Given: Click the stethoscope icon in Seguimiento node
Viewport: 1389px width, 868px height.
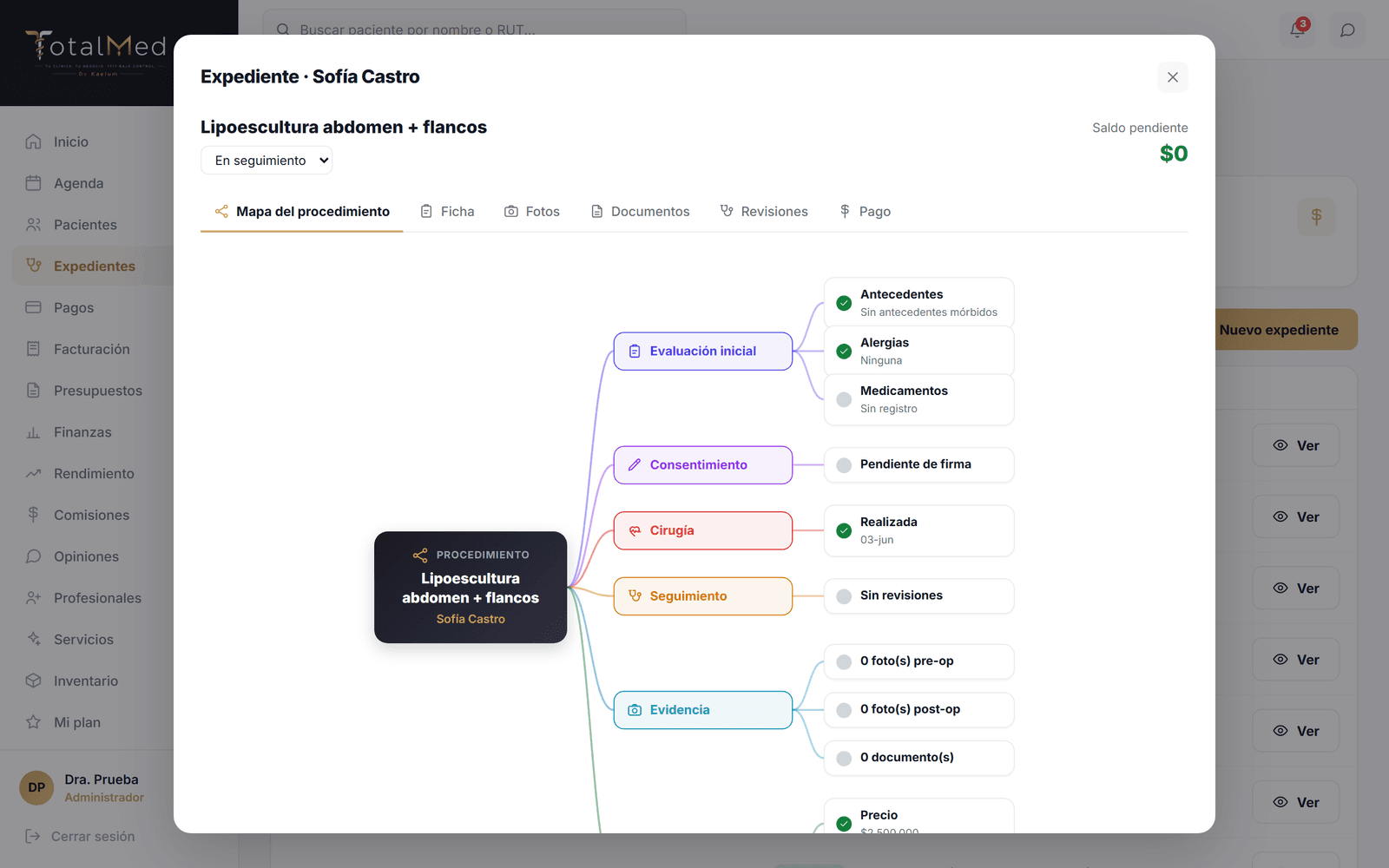Looking at the screenshot, I should coord(635,596).
